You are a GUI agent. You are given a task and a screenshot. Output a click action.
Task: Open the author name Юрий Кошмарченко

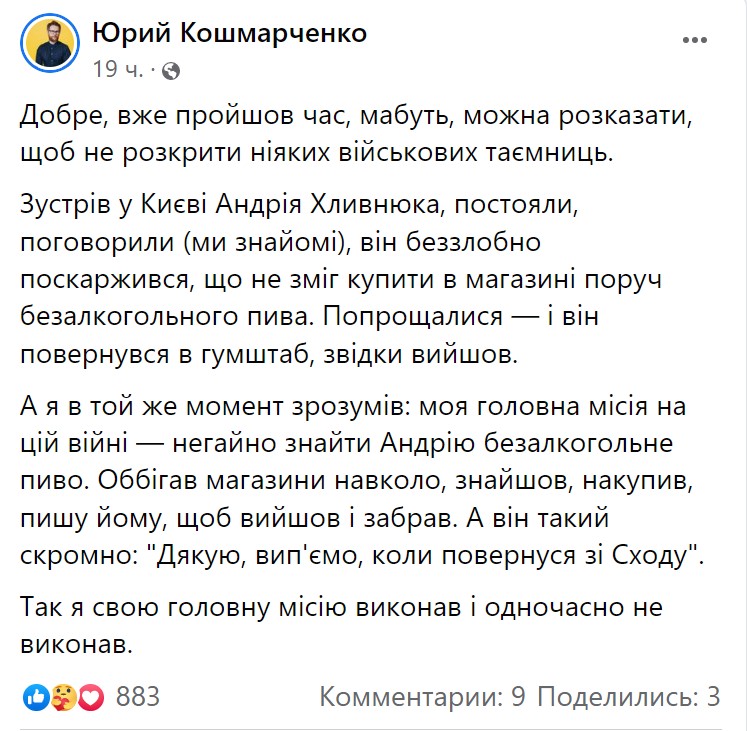point(229,33)
